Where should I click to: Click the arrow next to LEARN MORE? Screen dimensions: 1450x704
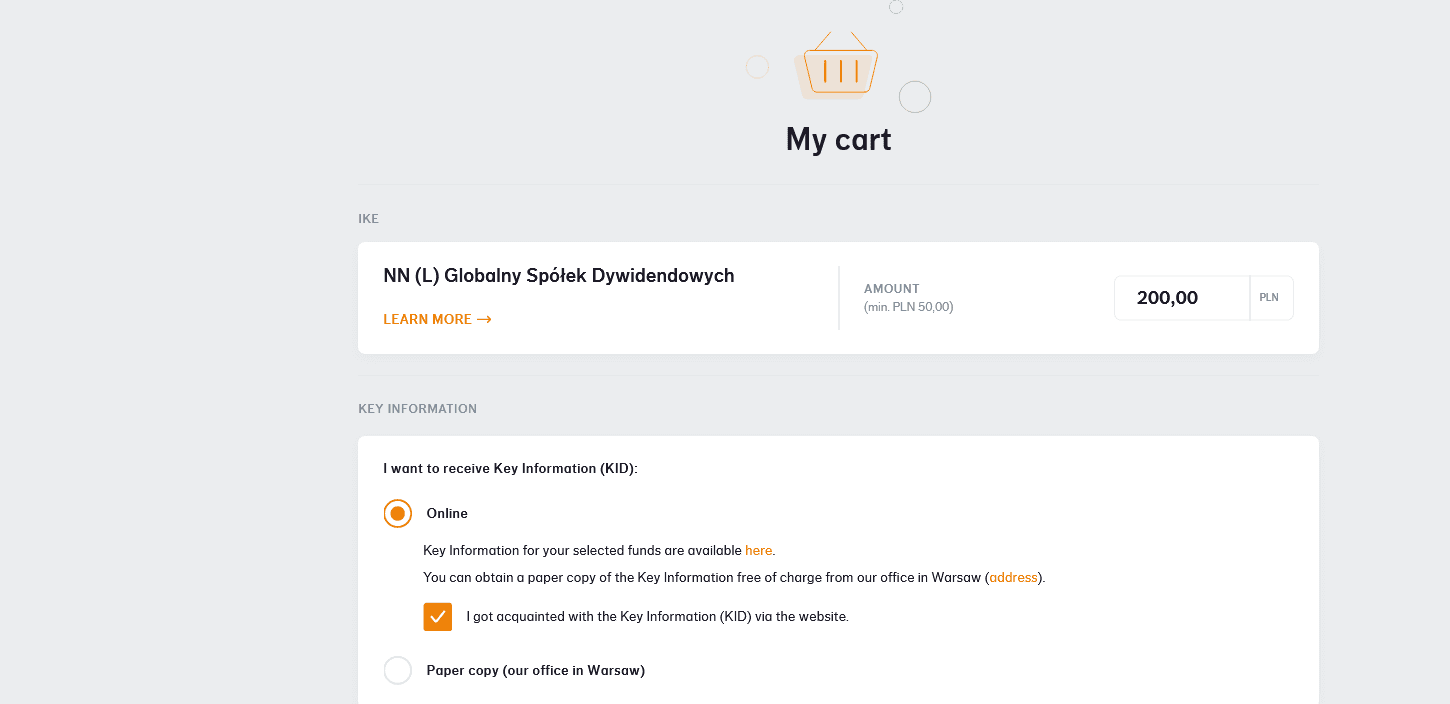click(x=484, y=320)
